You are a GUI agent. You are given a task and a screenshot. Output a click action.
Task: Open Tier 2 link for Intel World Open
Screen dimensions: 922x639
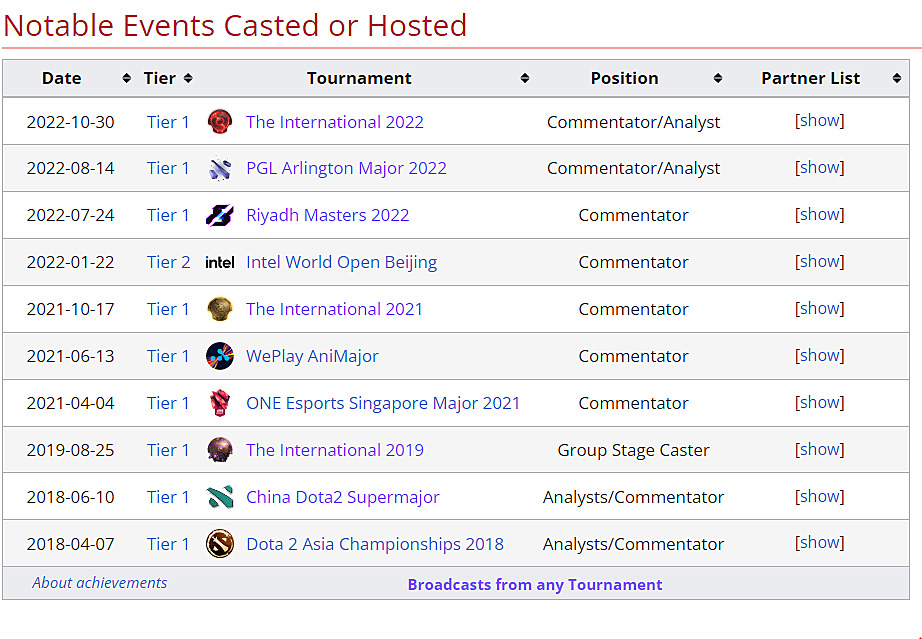coord(168,262)
